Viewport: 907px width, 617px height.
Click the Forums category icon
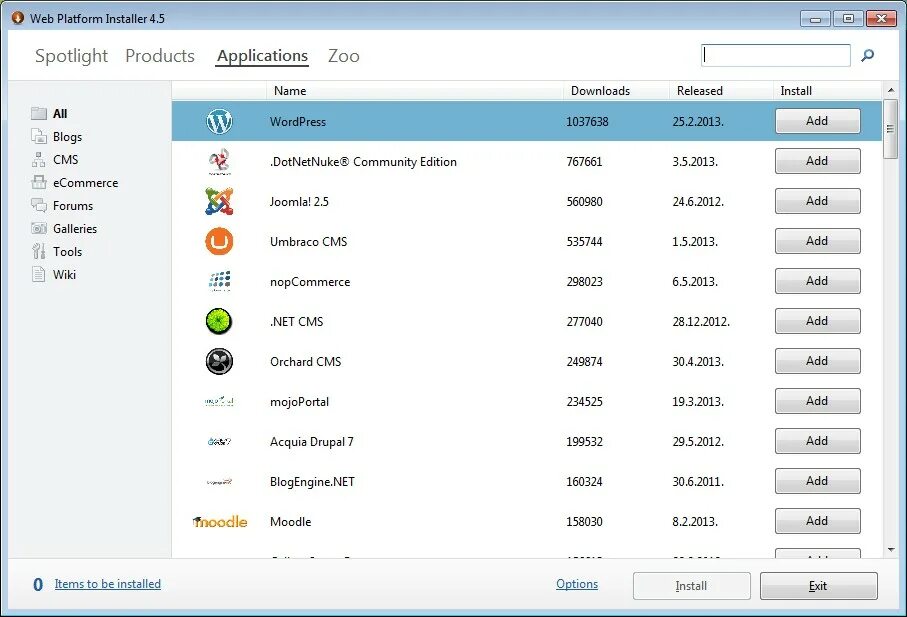pyautogui.click(x=39, y=205)
